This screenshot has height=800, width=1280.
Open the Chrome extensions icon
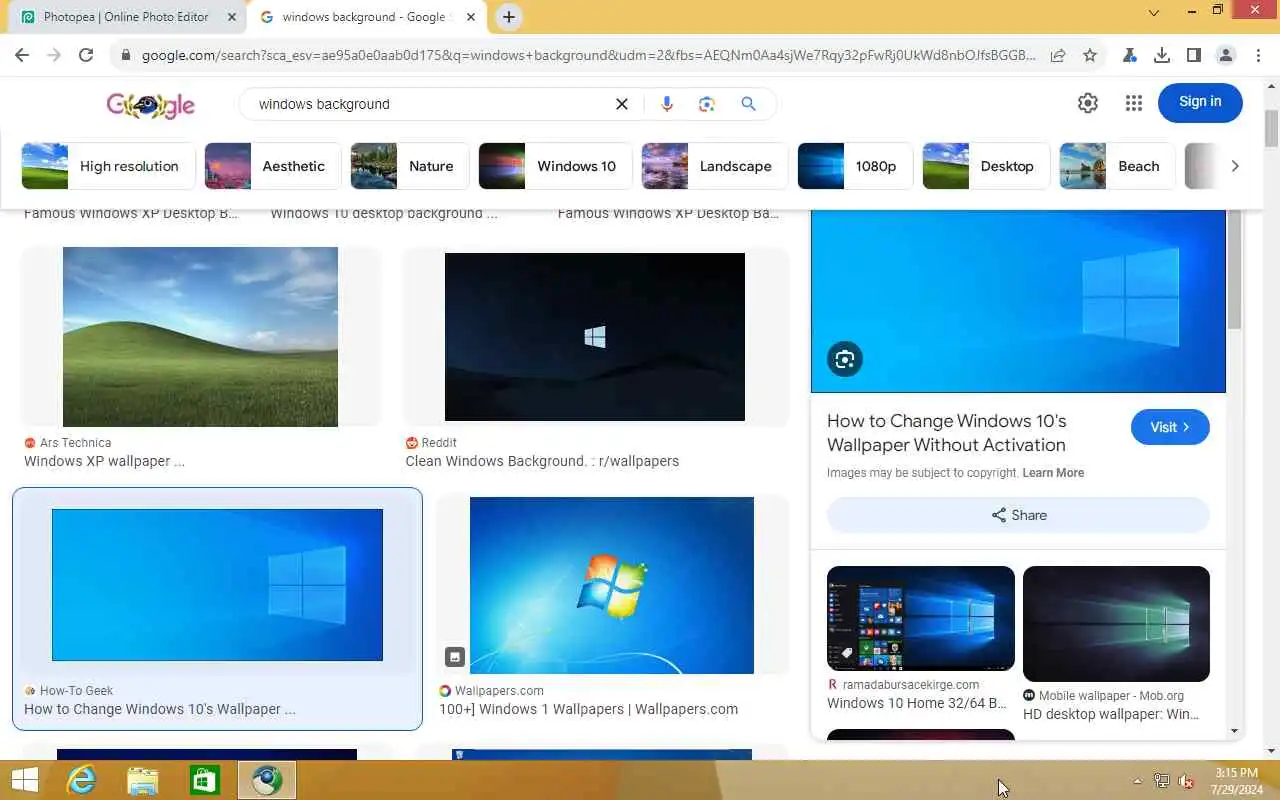point(1130,56)
